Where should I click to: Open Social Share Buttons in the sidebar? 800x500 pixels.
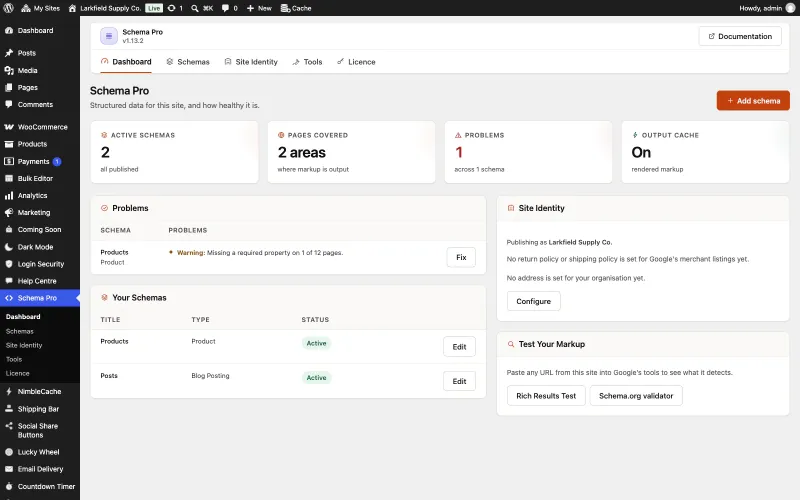(x=40, y=431)
